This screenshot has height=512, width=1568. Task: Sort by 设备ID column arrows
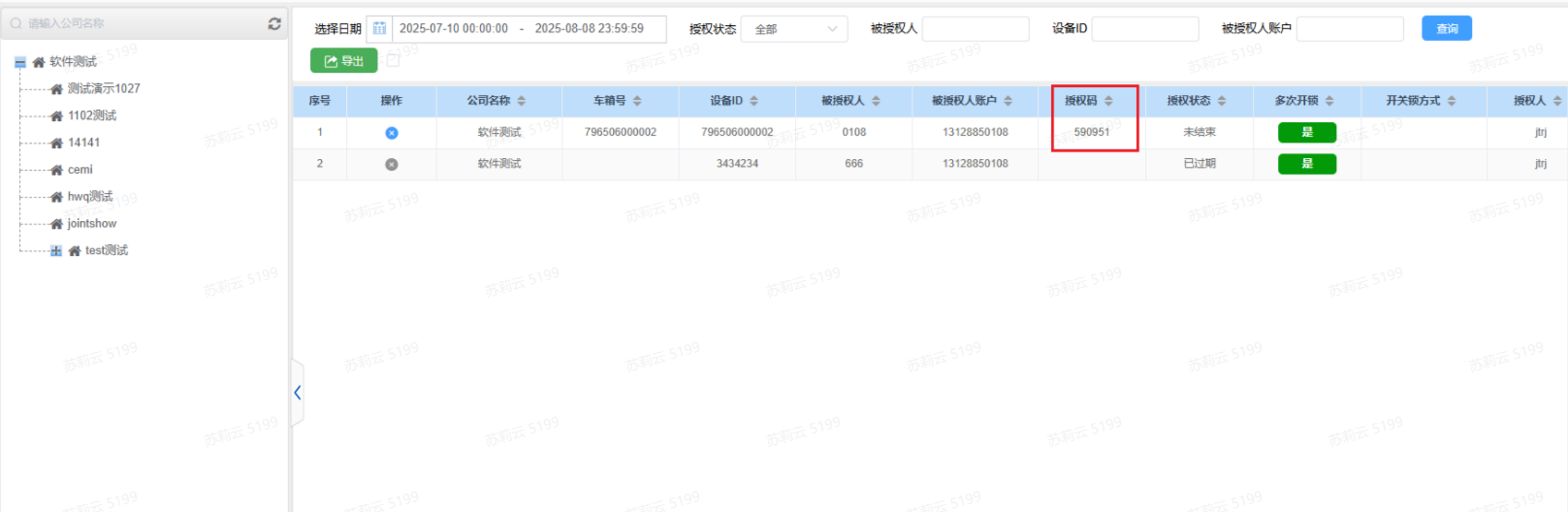click(754, 101)
